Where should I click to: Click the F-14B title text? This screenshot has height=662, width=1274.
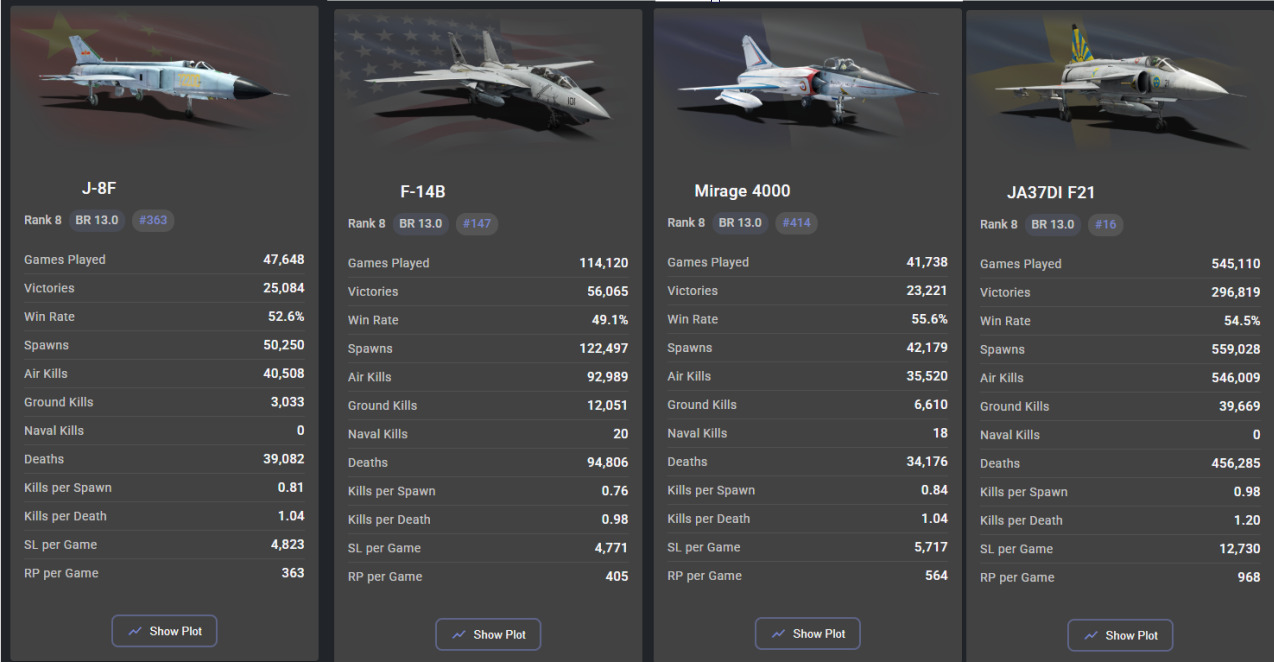(422, 191)
